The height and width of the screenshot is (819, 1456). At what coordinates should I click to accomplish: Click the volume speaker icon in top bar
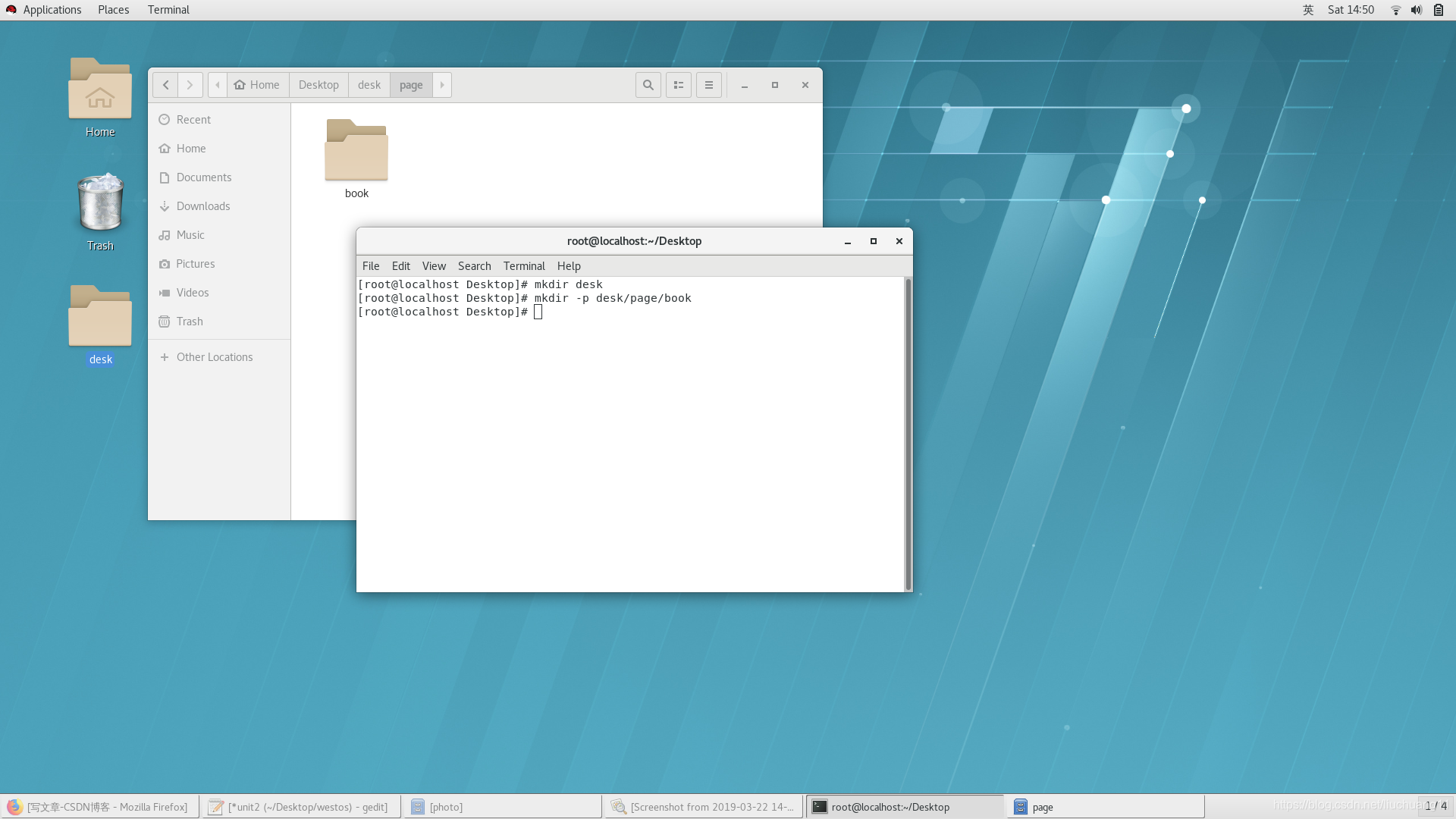[x=1417, y=10]
